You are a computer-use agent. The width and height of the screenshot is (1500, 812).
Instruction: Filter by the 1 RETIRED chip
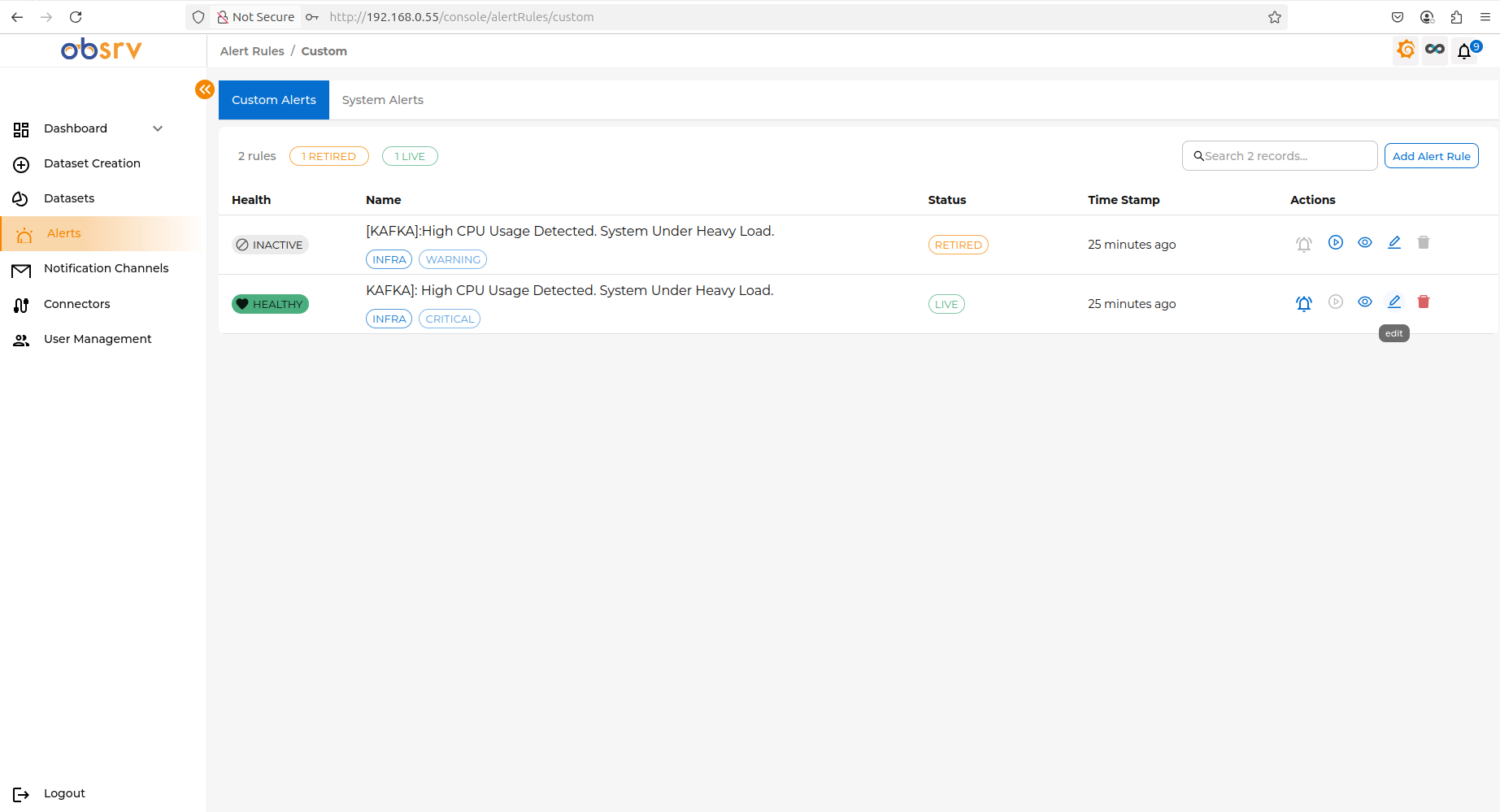[x=329, y=156]
